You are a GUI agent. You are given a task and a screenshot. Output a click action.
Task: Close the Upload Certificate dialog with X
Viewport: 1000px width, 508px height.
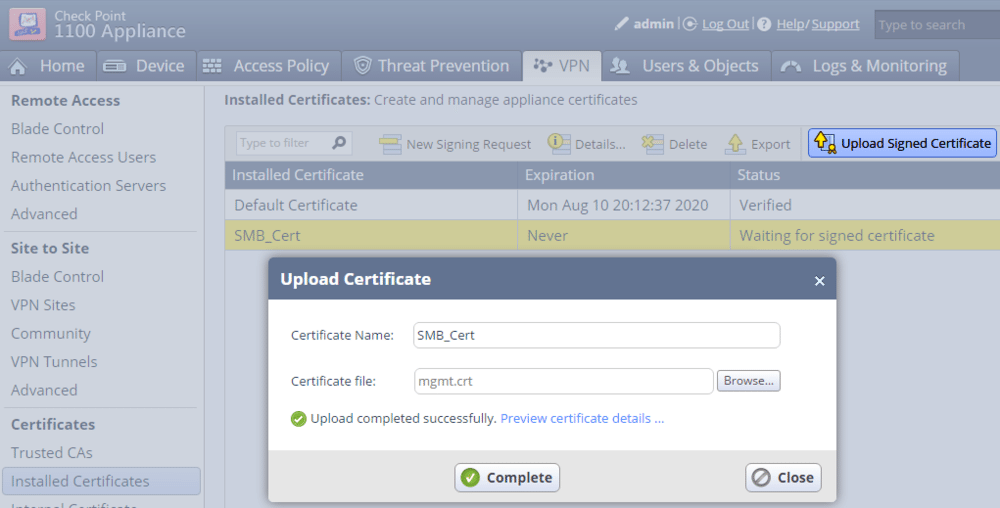click(x=819, y=281)
